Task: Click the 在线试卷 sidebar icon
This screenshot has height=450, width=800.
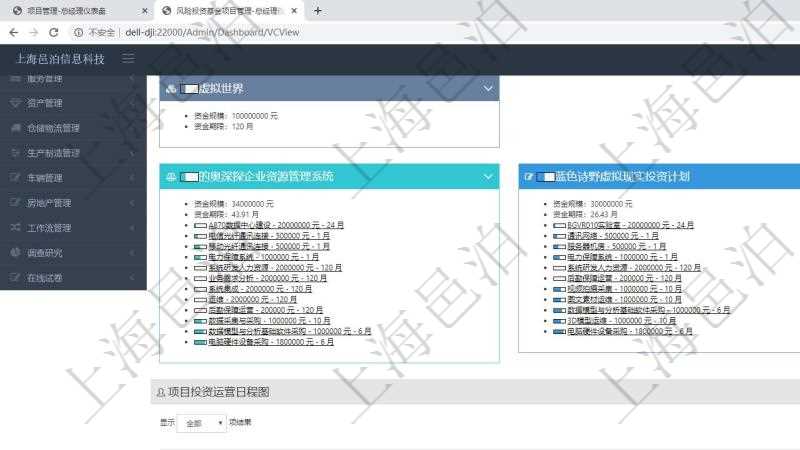Action: [15, 278]
